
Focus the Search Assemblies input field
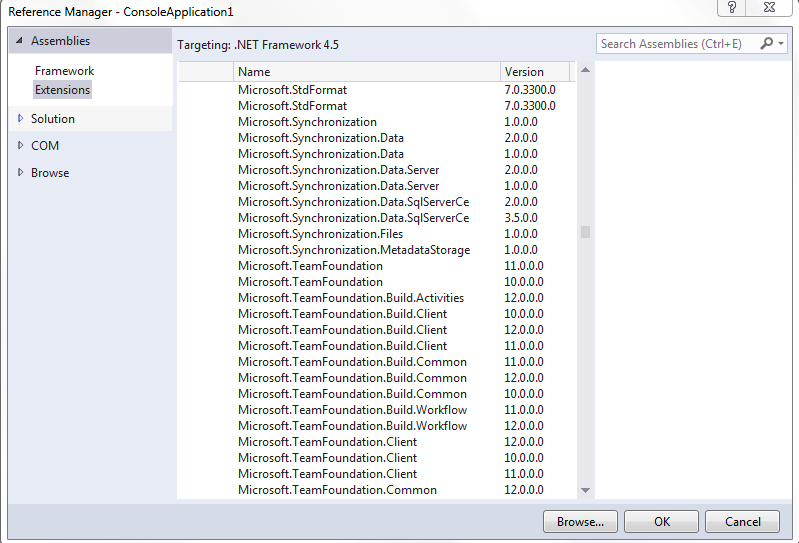pyautogui.click(x=679, y=44)
